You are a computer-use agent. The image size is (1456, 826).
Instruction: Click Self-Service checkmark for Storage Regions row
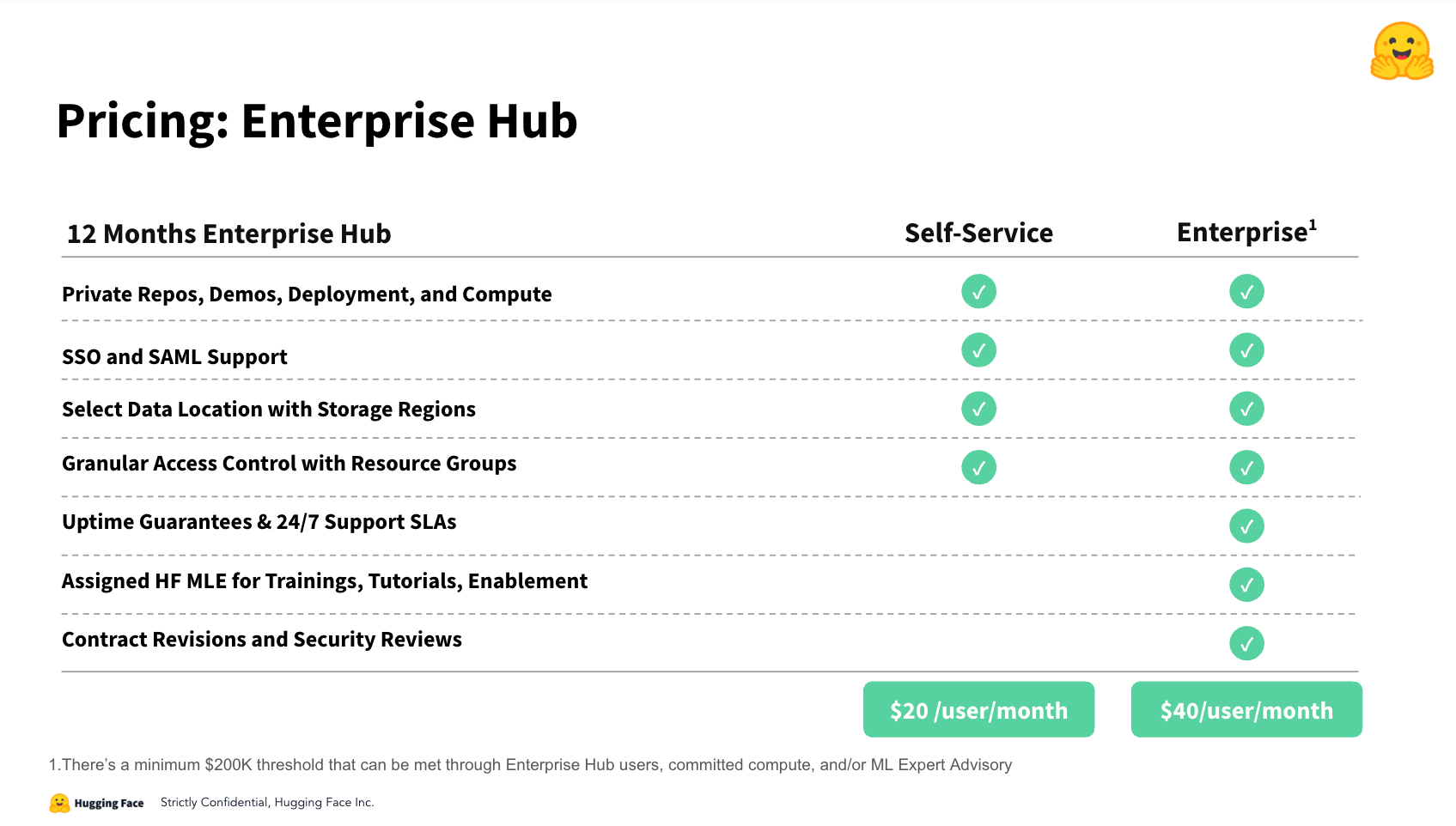978,409
